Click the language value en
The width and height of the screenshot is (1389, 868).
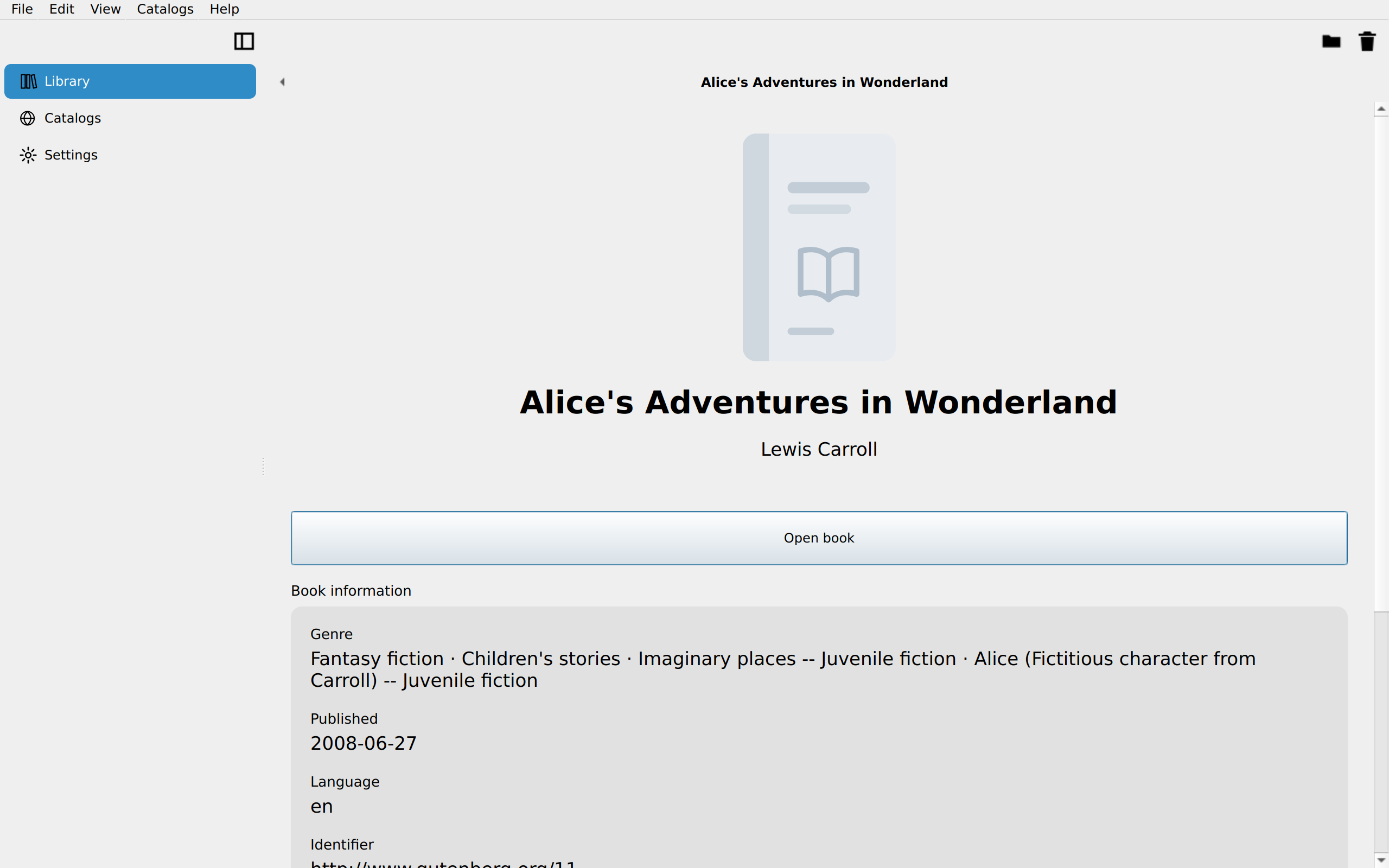(321, 807)
